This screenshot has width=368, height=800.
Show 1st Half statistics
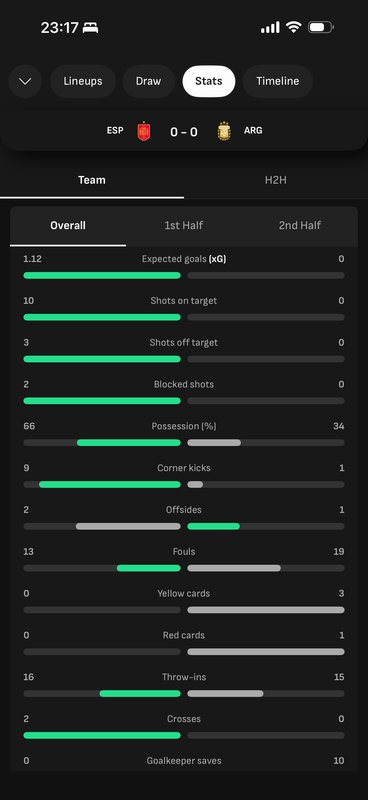tap(184, 226)
